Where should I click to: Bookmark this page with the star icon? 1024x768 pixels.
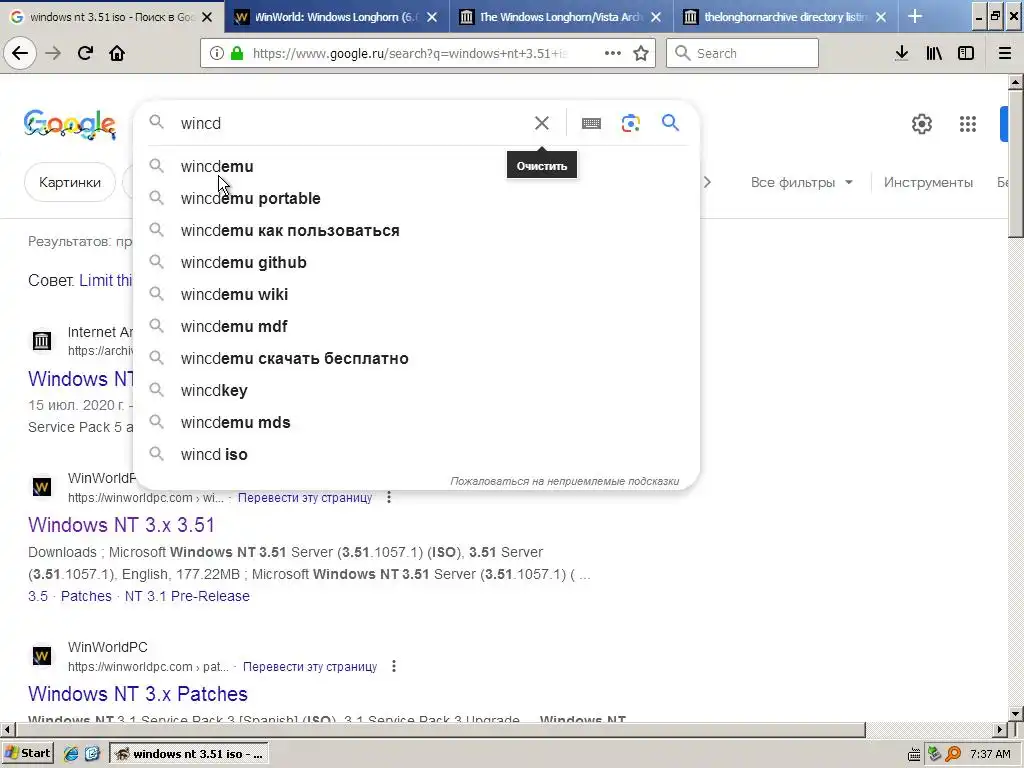click(x=641, y=54)
